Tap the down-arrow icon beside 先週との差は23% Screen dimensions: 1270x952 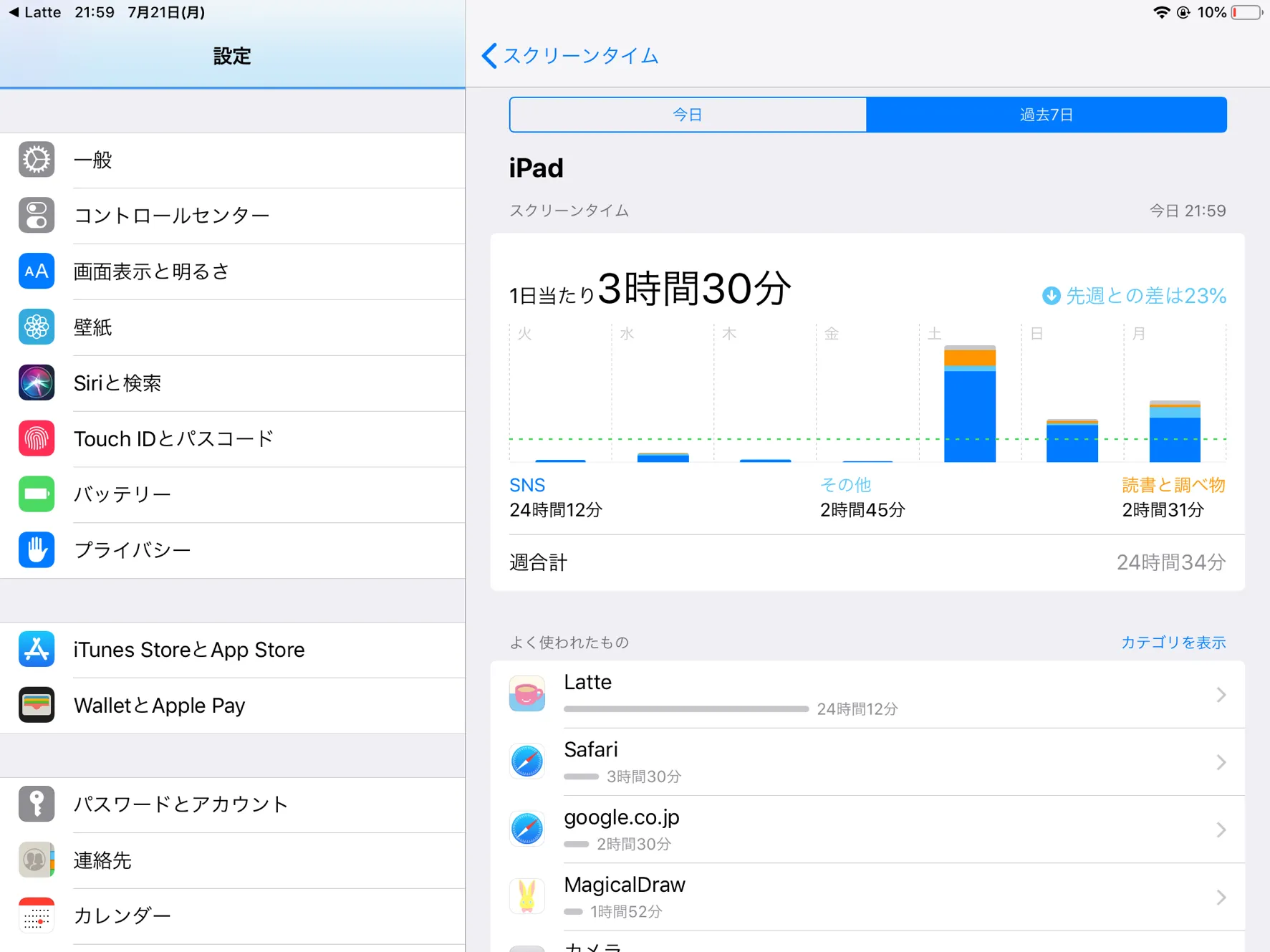(1051, 296)
